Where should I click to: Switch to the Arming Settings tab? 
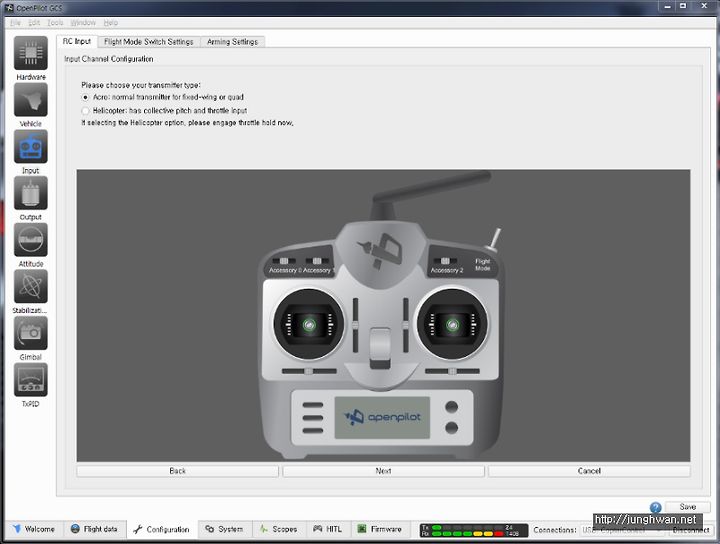click(232, 42)
